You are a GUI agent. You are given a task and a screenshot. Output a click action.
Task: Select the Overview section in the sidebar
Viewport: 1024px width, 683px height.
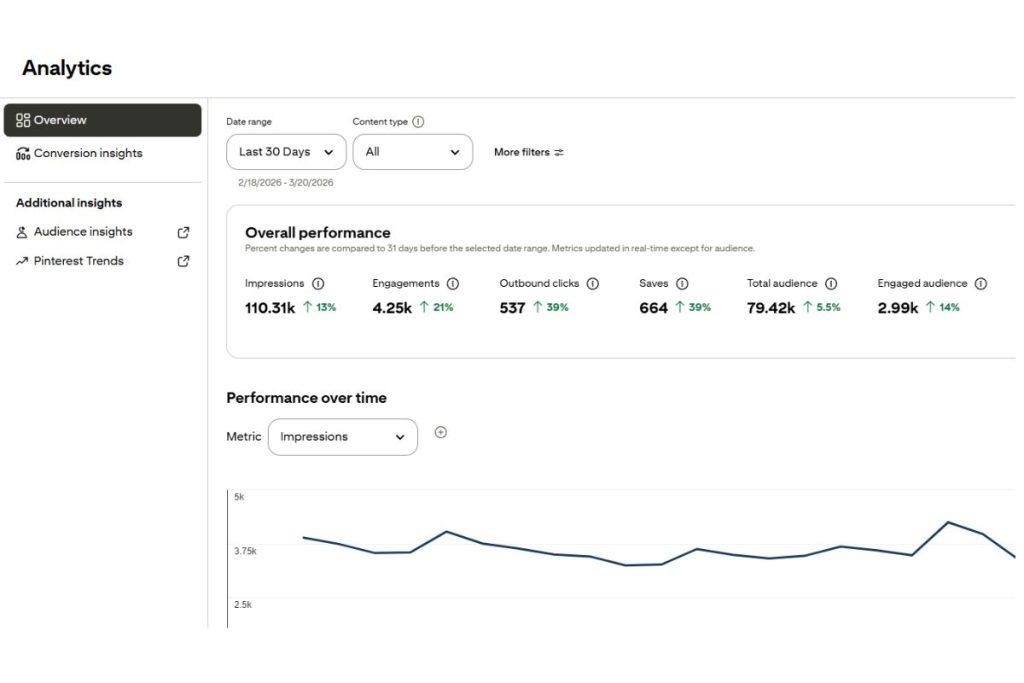(x=59, y=120)
